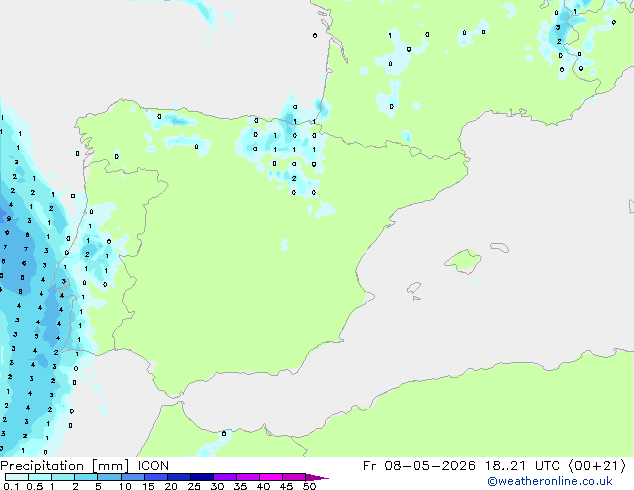This screenshot has height=490, width=634.
Task: Click the 10 to 15 mm legend swatch
Action: [132, 477]
